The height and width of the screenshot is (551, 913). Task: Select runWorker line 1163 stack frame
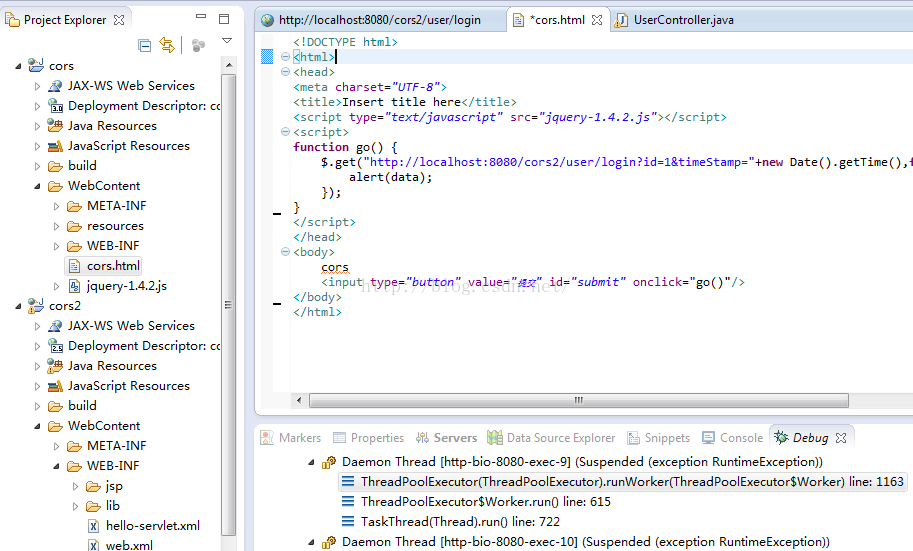click(623, 482)
